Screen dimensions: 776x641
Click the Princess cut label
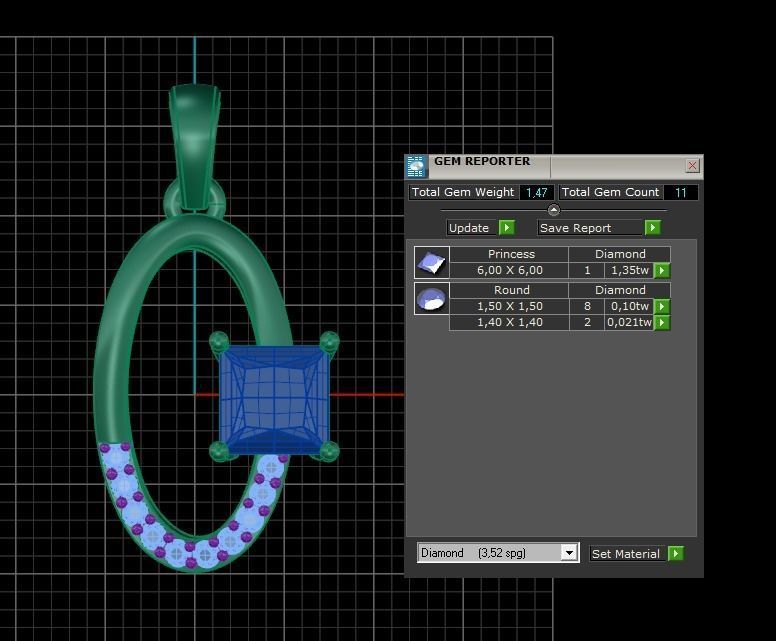pyautogui.click(x=511, y=254)
